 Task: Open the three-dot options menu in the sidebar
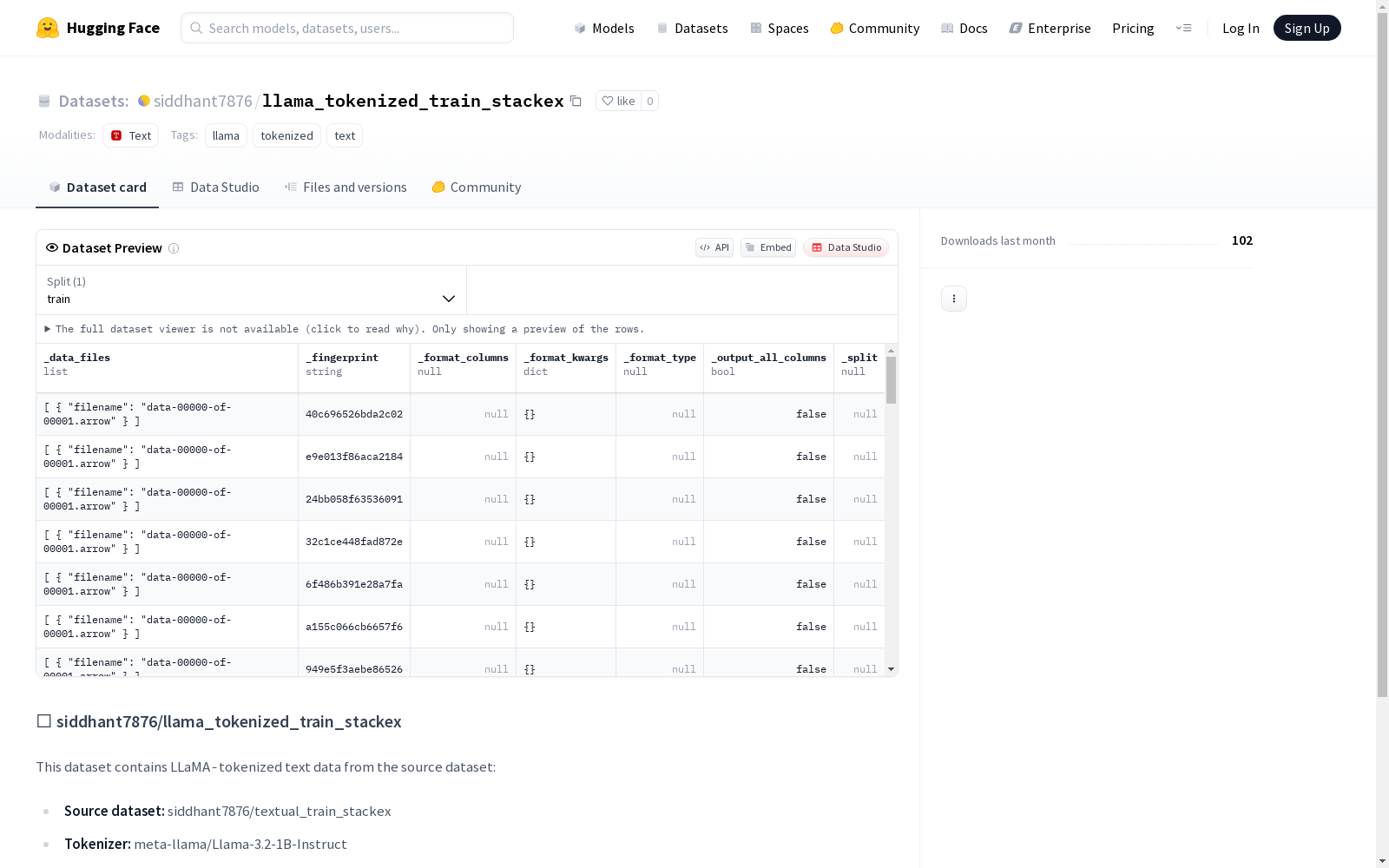click(954, 299)
